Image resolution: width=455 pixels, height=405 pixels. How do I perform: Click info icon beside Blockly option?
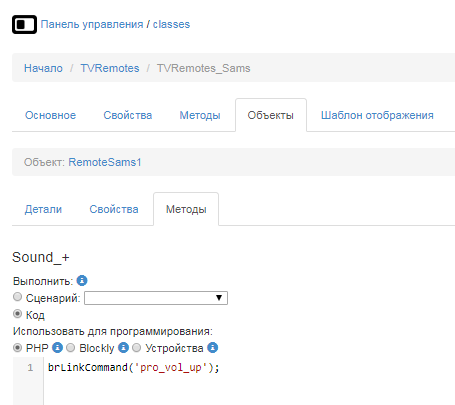(123, 348)
